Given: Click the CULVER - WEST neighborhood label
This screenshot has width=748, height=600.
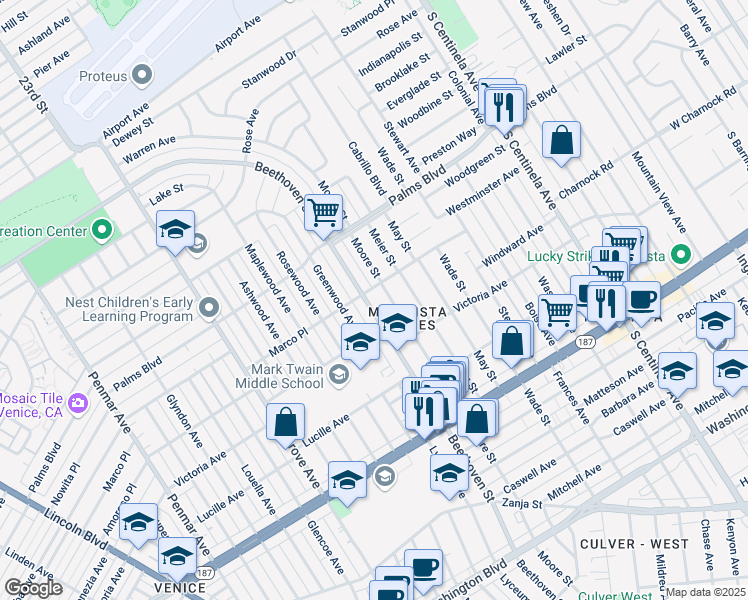Looking at the screenshot, I should click(634, 544).
